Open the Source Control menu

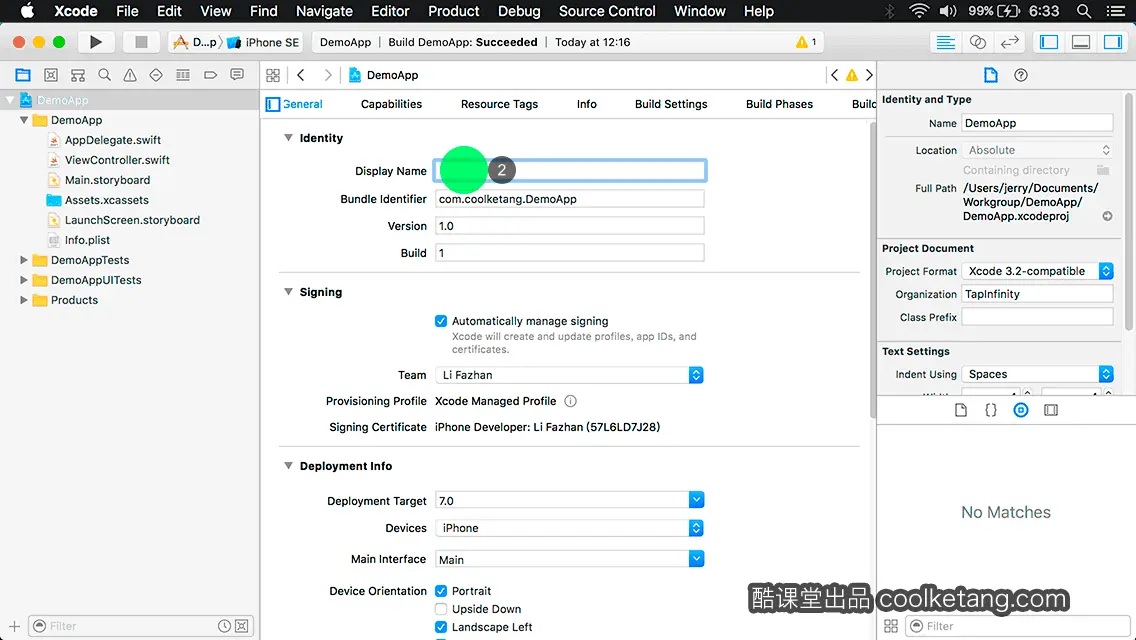pyautogui.click(x=607, y=11)
